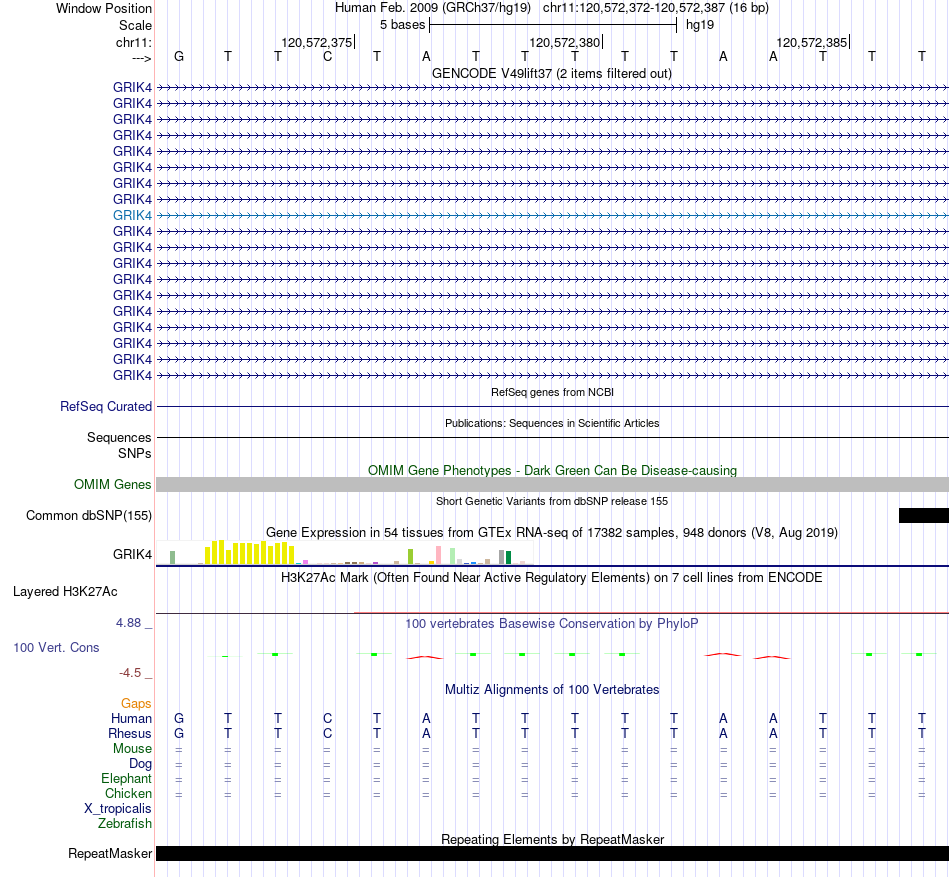
Task: Click base G in the reference sequence ruler
Action: click(x=179, y=56)
